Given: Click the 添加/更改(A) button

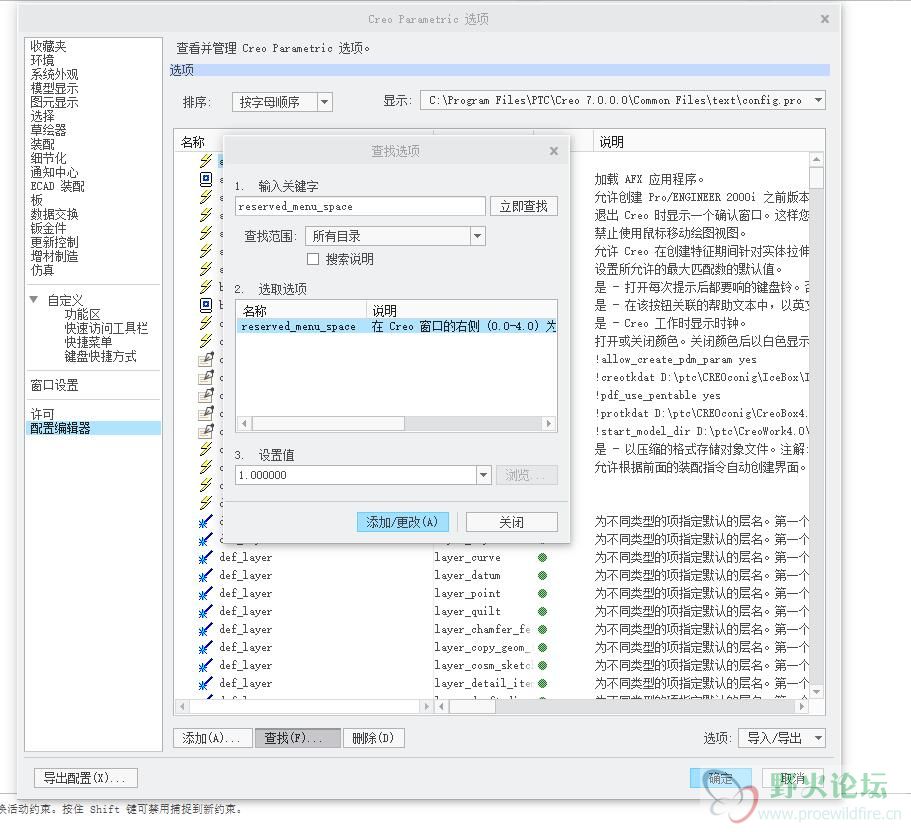Looking at the screenshot, I should pyautogui.click(x=402, y=522).
